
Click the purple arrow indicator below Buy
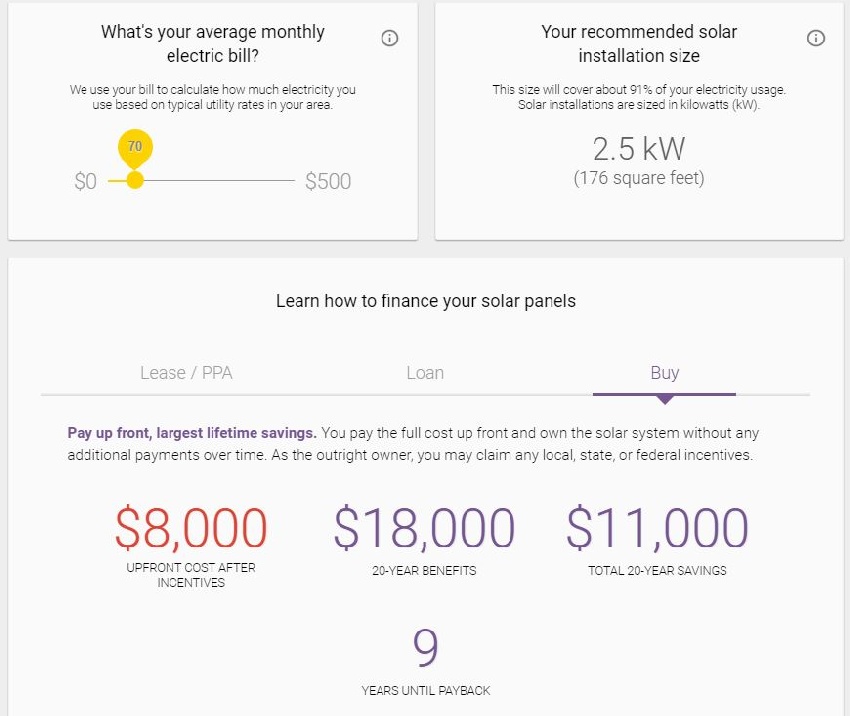[665, 400]
